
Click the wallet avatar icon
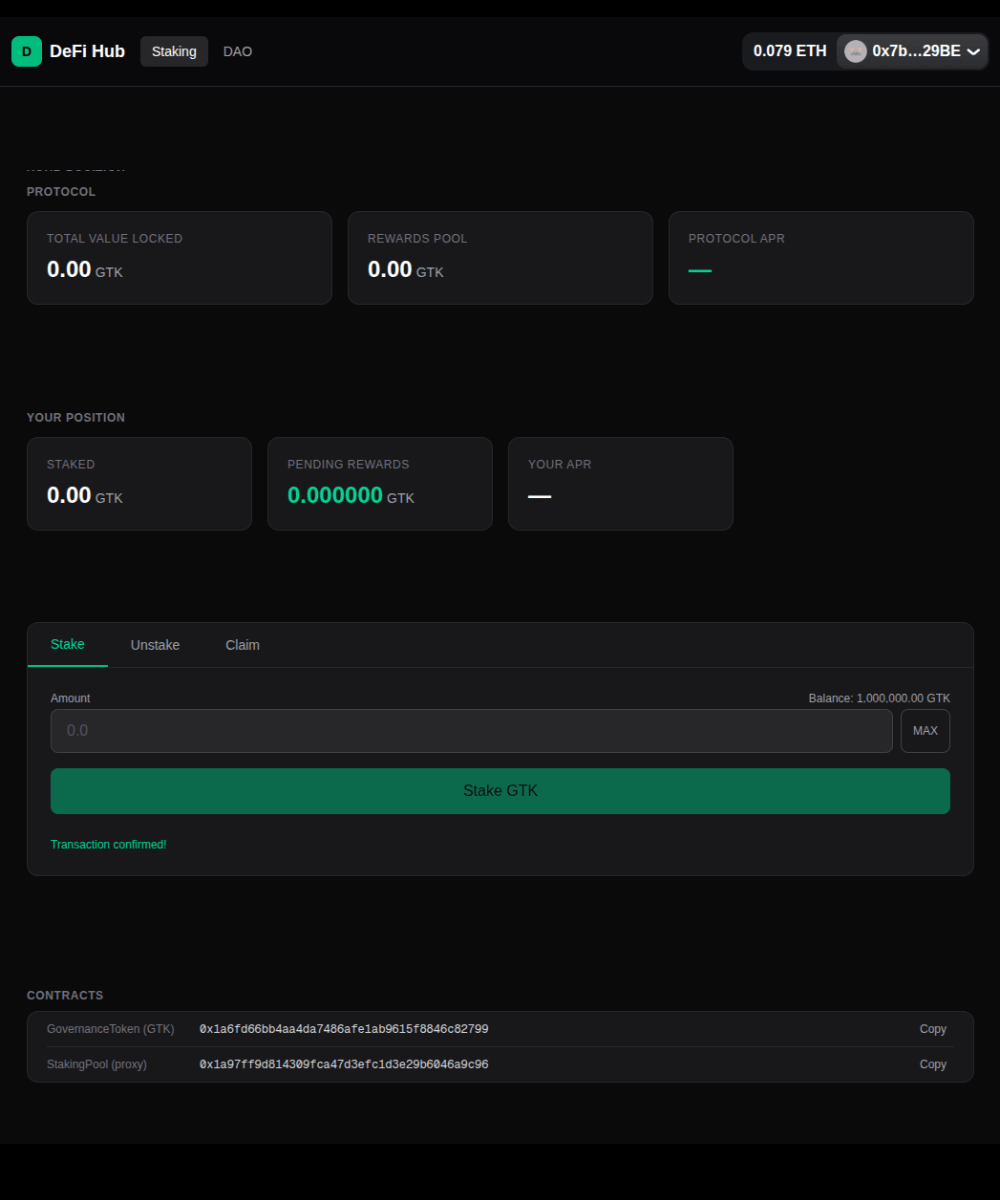[x=855, y=51]
